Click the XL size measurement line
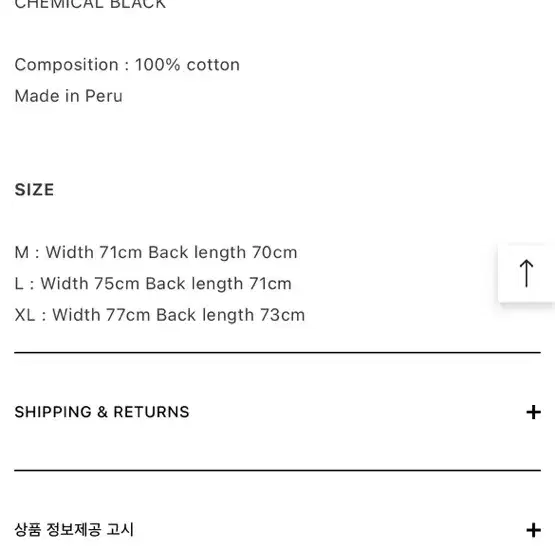Screen dimensions: 555x555 coord(160,315)
